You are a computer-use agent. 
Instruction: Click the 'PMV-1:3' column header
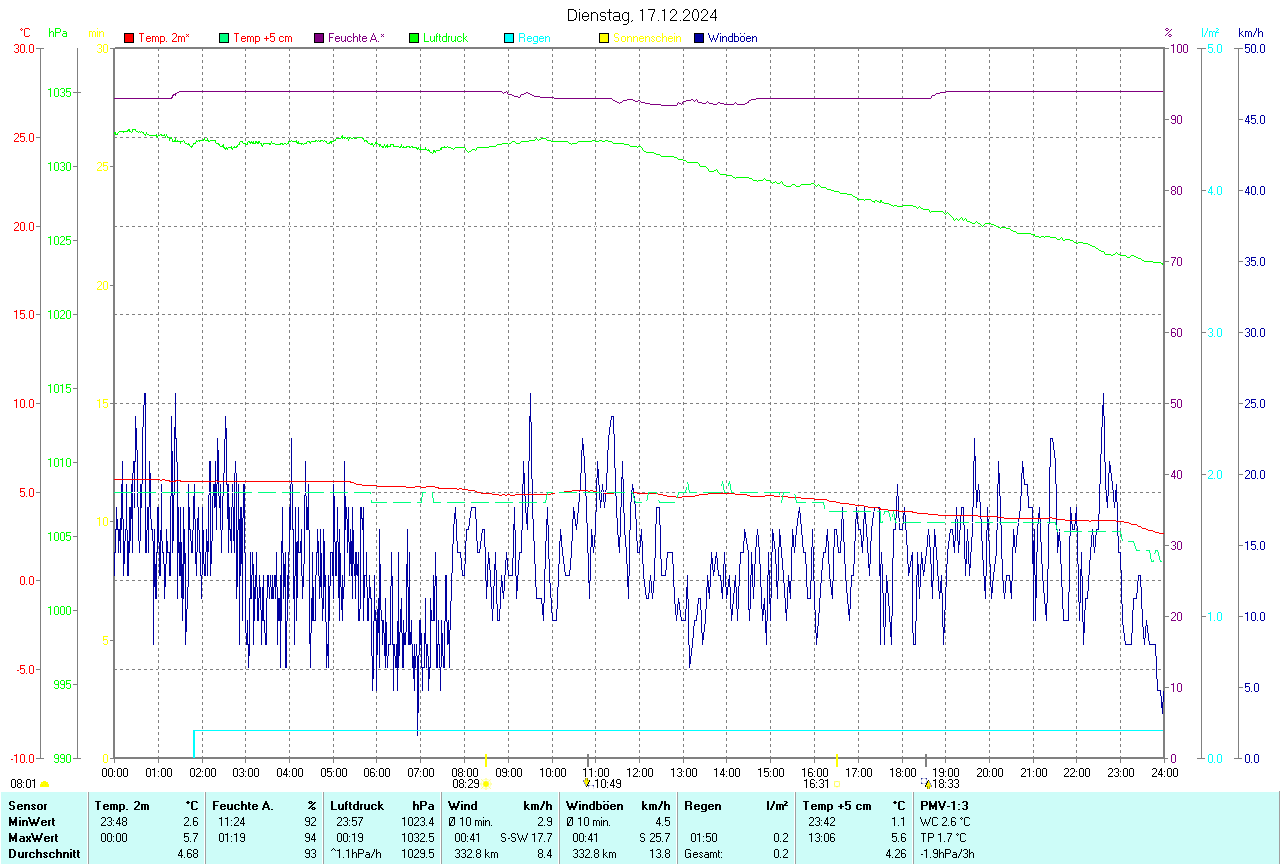(x=944, y=806)
